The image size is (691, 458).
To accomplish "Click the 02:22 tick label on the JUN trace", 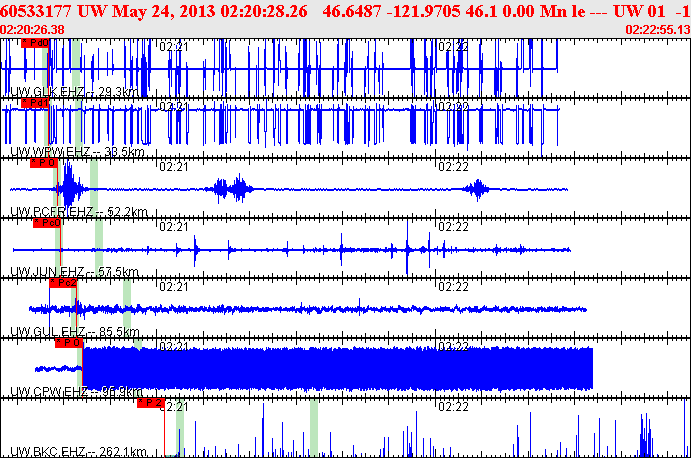I will coord(454,227).
